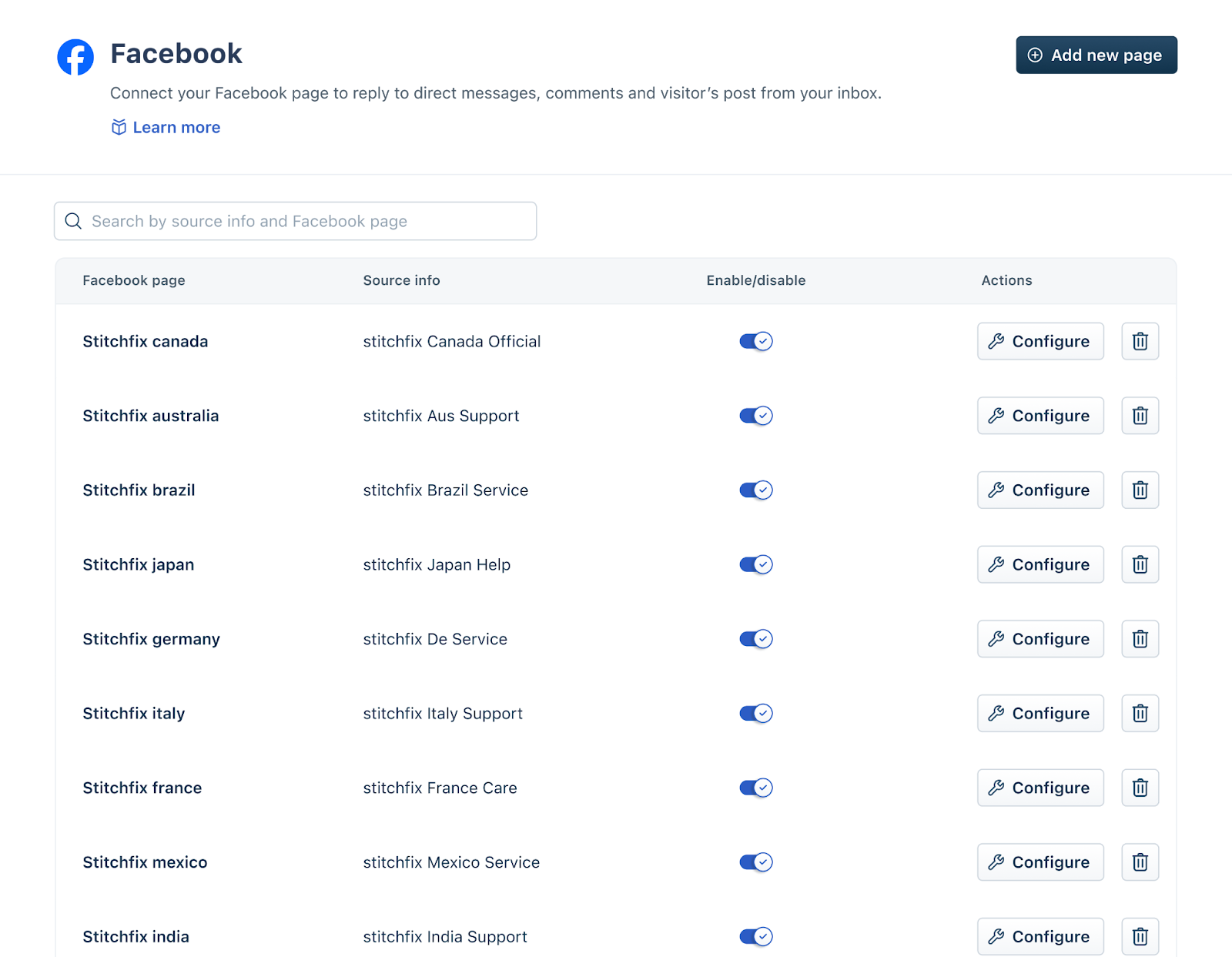Click stitchfix Aus Support source info

point(441,416)
